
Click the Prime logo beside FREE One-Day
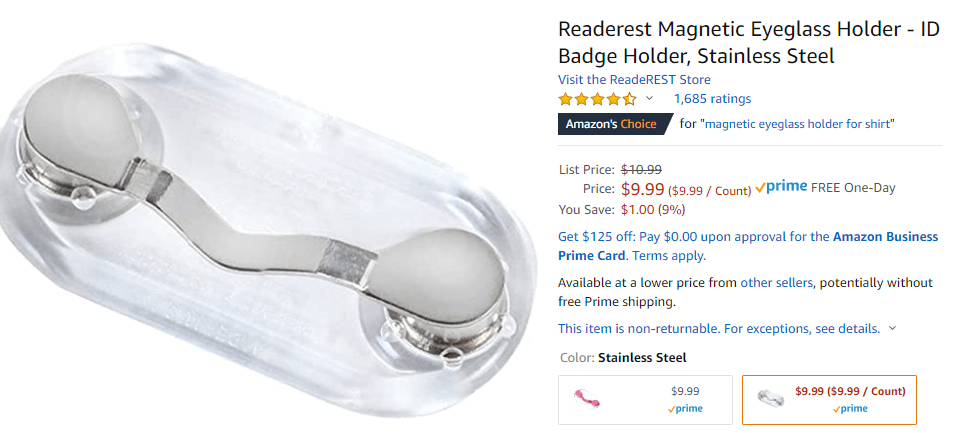point(781,188)
